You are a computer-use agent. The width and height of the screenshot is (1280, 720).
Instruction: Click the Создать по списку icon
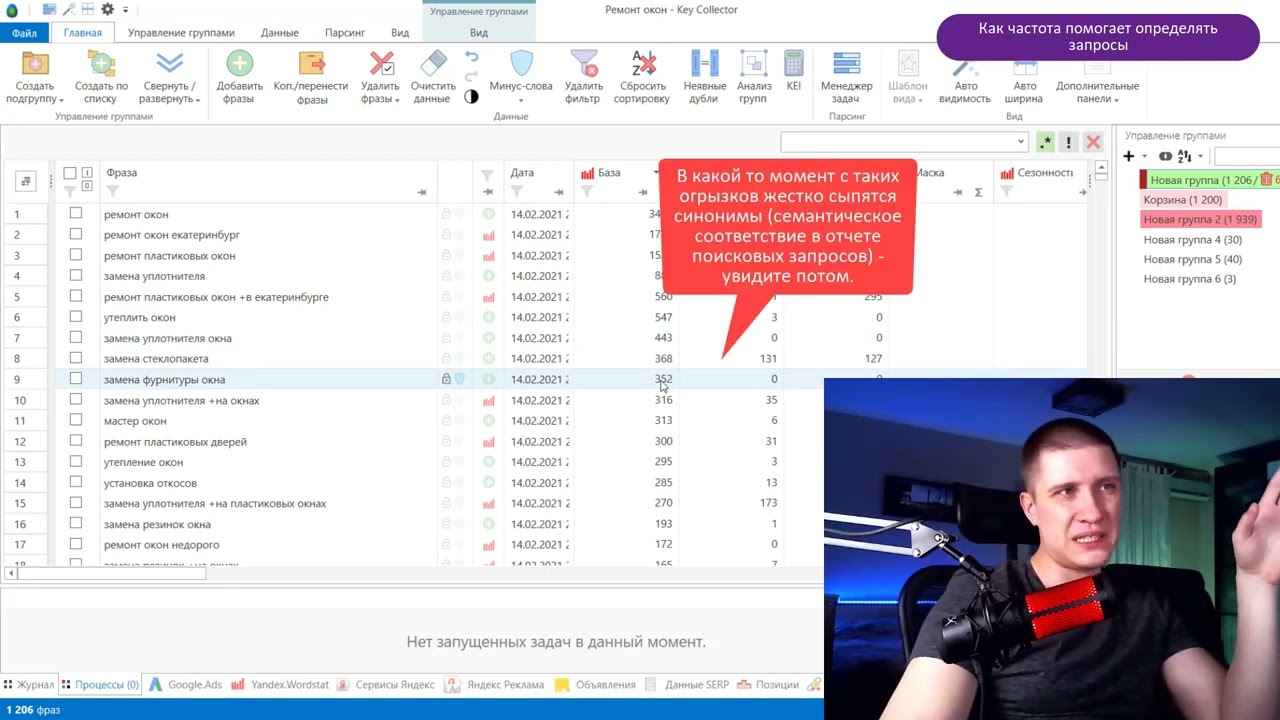pos(101,64)
